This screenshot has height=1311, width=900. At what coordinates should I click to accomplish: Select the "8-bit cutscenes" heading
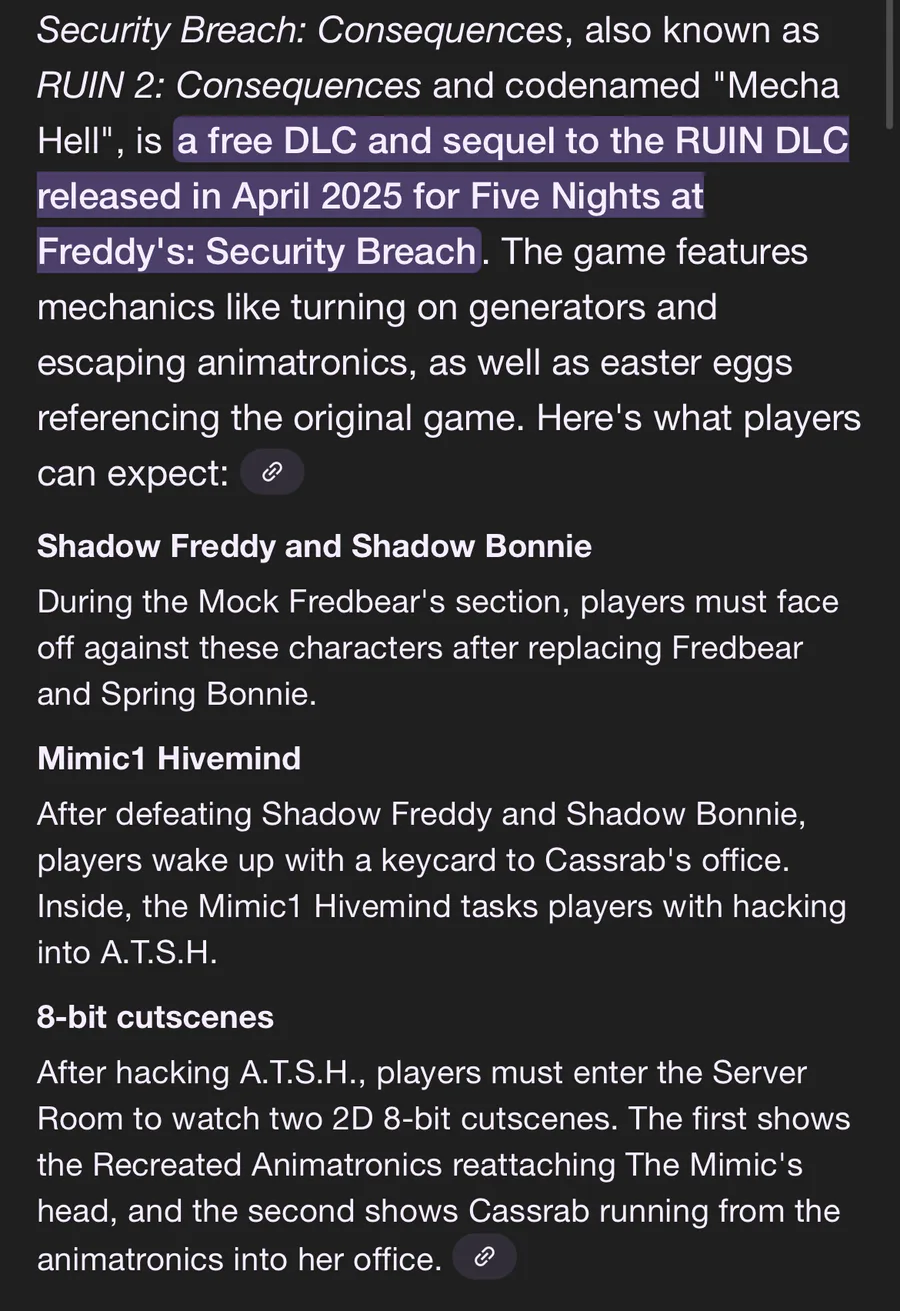(x=155, y=1017)
